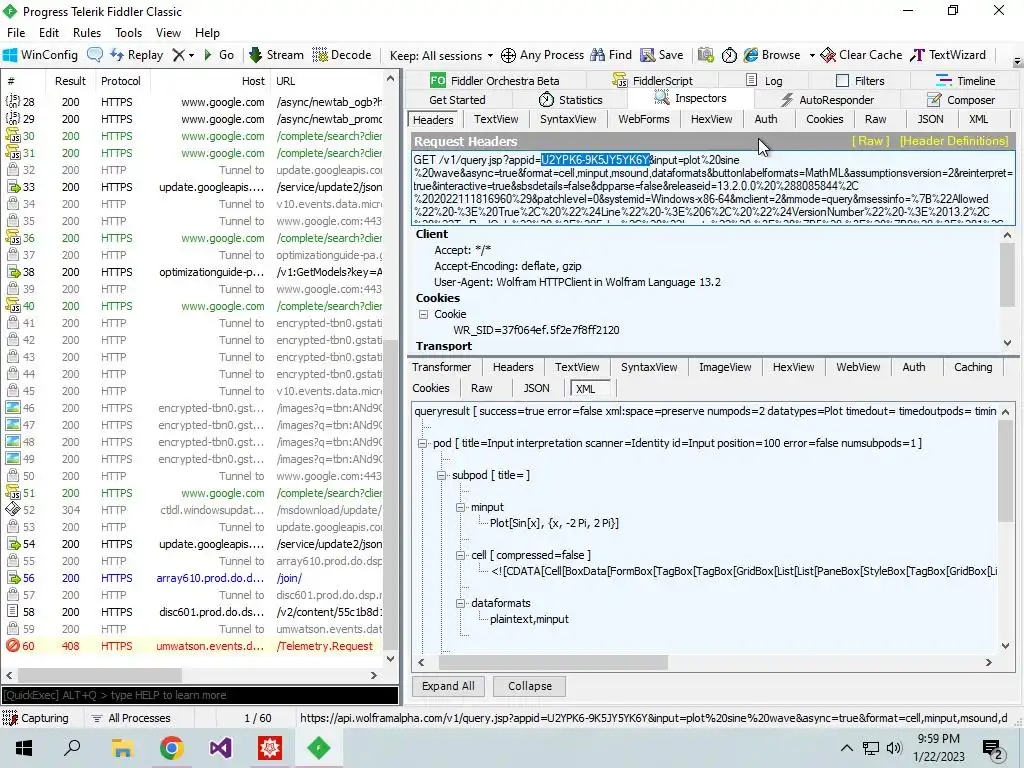Open the File menu
Screen dimensions: 1024x768
[16, 33]
